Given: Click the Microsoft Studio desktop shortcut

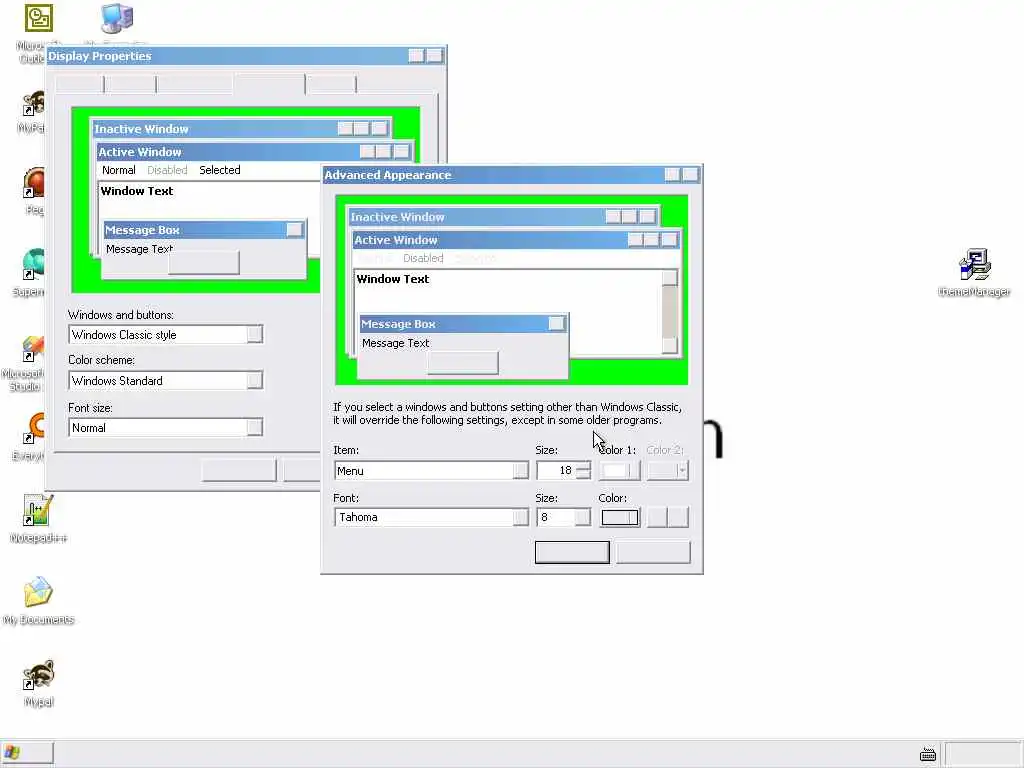Looking at the screenshot, I should pos(33,348).
